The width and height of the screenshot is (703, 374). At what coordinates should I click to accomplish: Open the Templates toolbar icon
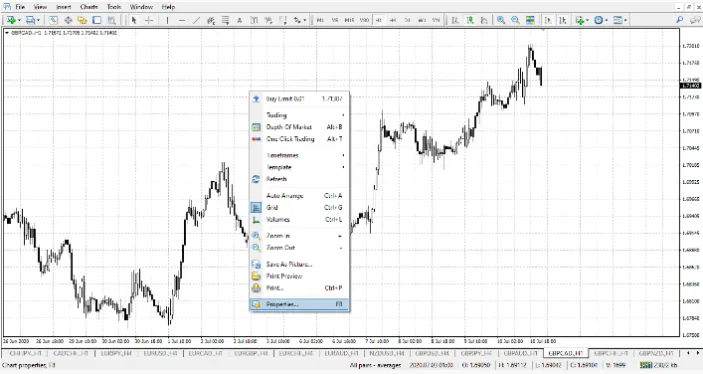tap(617, 20)
